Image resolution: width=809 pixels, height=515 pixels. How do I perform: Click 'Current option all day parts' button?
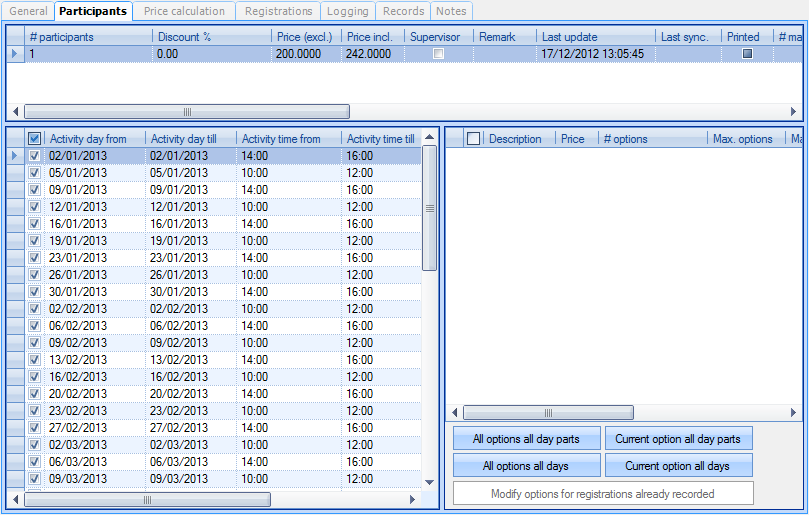click(678, 439)
